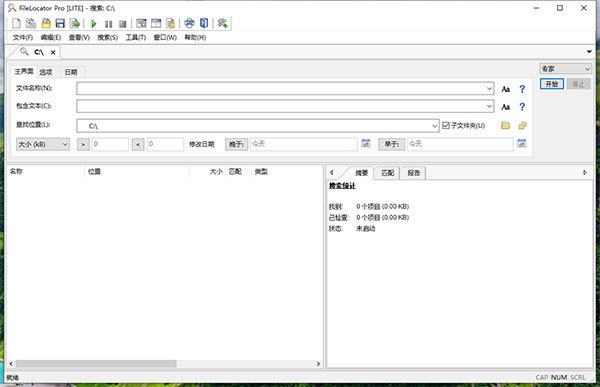Screen dimensions: 600x387
Task: Toggle the less-than size button
Action: tap(138, 144)
